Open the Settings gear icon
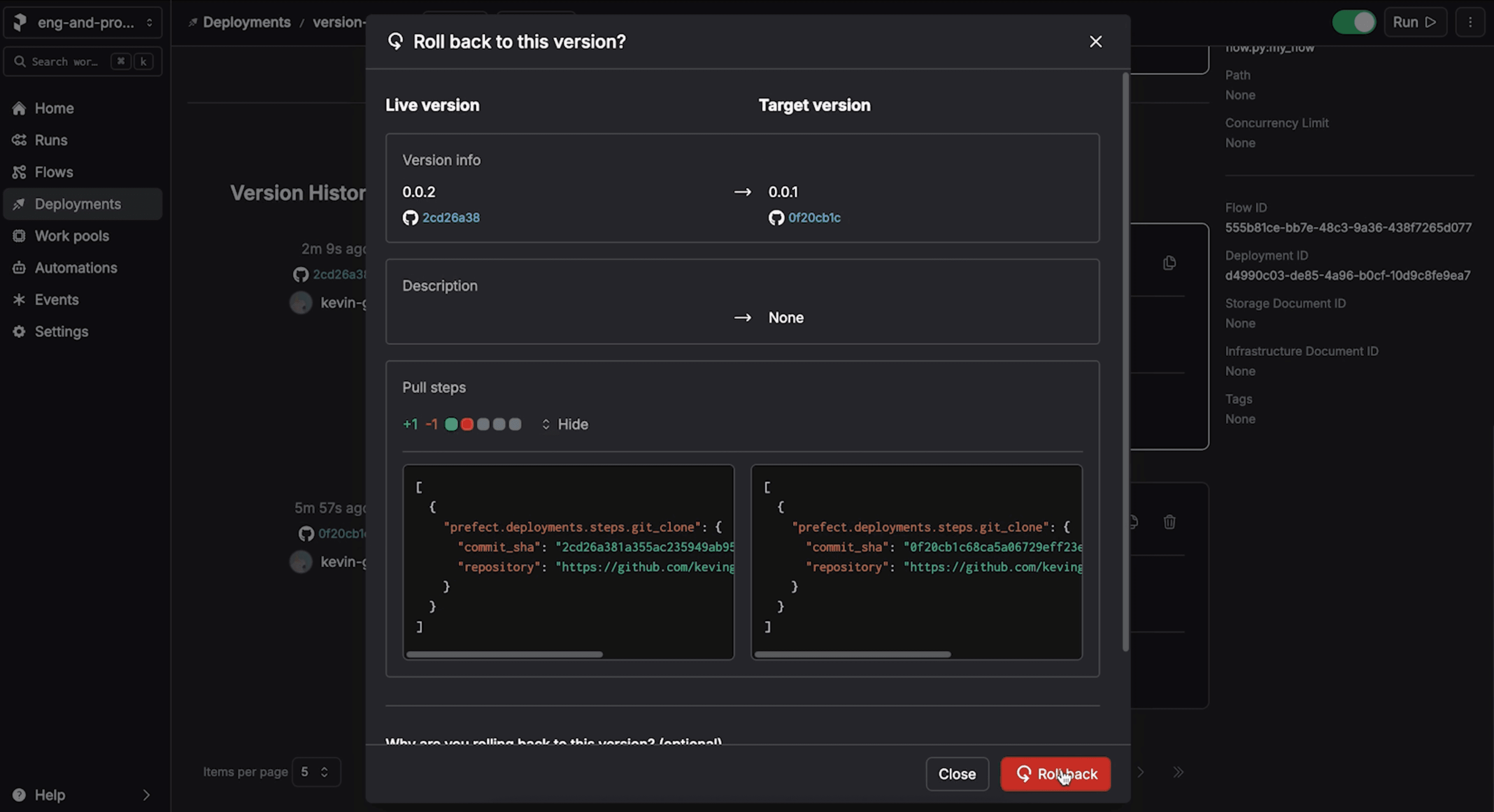This screenshot has width=1494, height=812. [19, 332]
